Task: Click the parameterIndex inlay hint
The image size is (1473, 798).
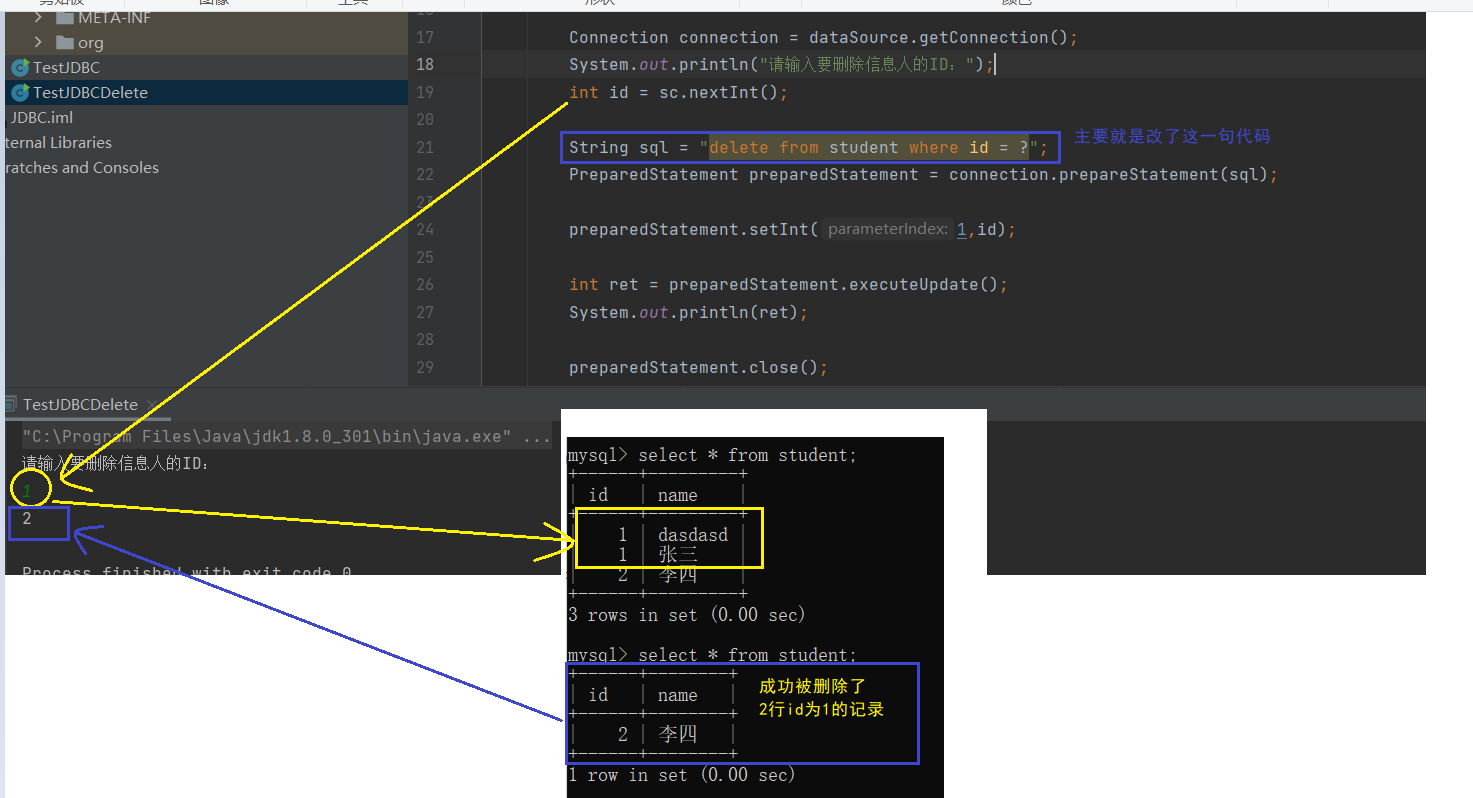Action: point(887,229)
